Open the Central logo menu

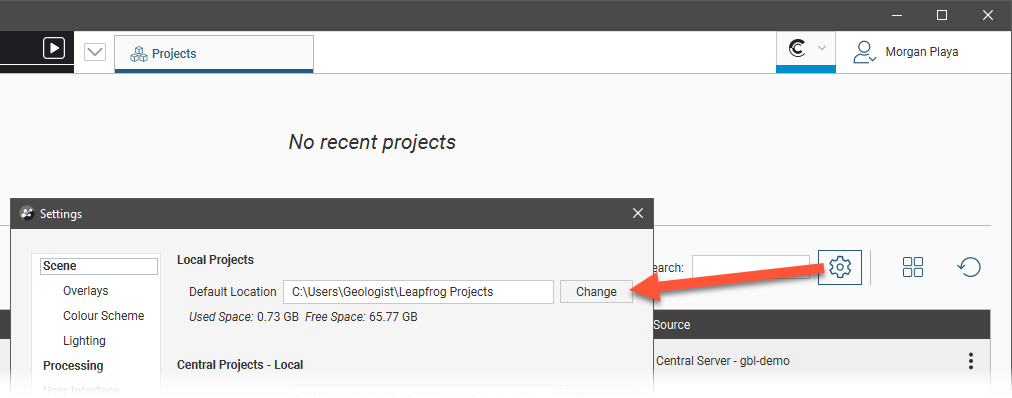(x=798, y=48)
